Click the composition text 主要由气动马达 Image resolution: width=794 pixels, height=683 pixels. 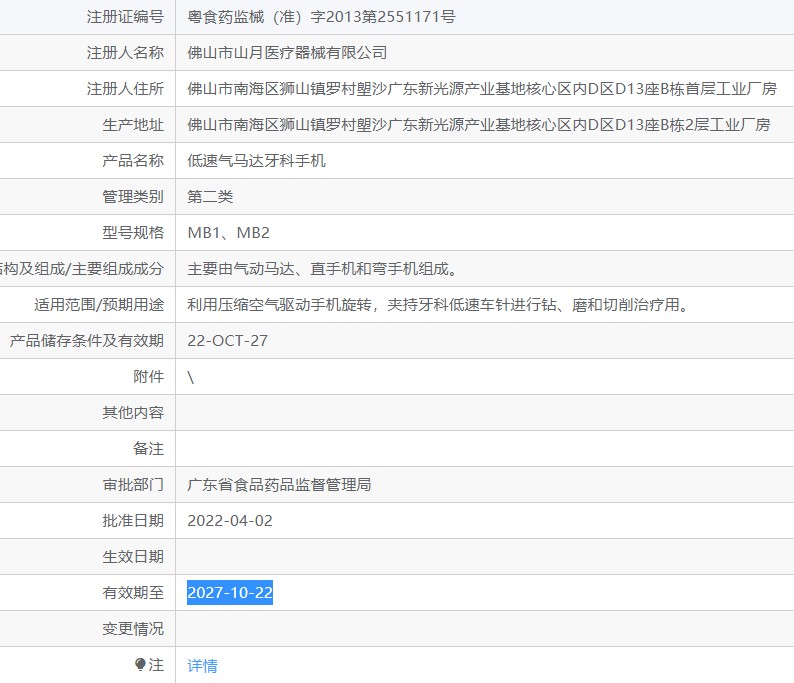click(x=241, y=268)
